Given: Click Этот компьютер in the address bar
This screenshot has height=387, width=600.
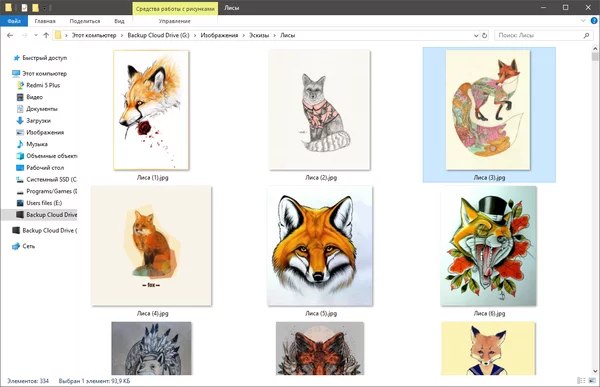Looking at the screenshot, I should [x=94, y=35].
